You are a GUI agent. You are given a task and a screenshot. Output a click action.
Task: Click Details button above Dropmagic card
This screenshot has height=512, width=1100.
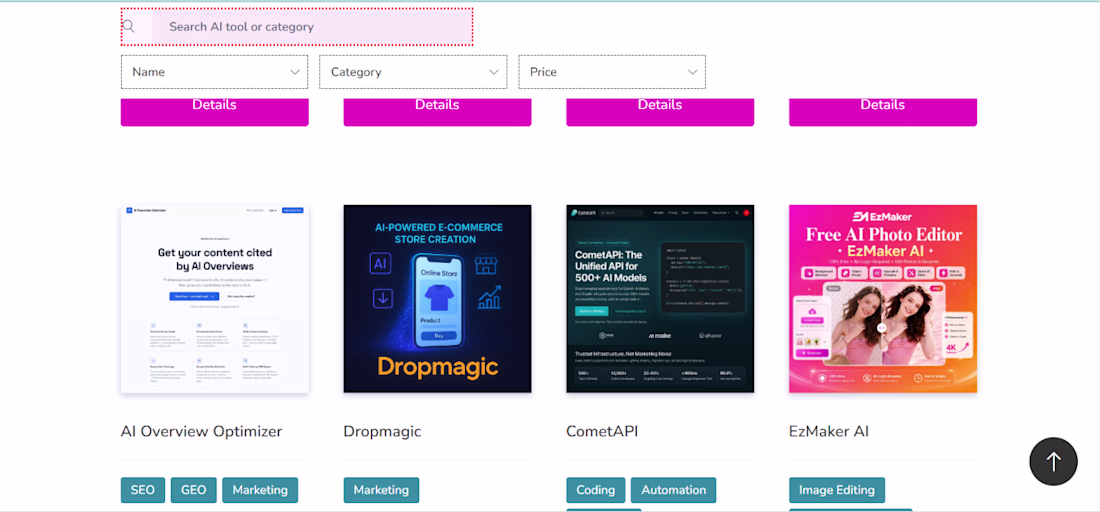point(437,112)
